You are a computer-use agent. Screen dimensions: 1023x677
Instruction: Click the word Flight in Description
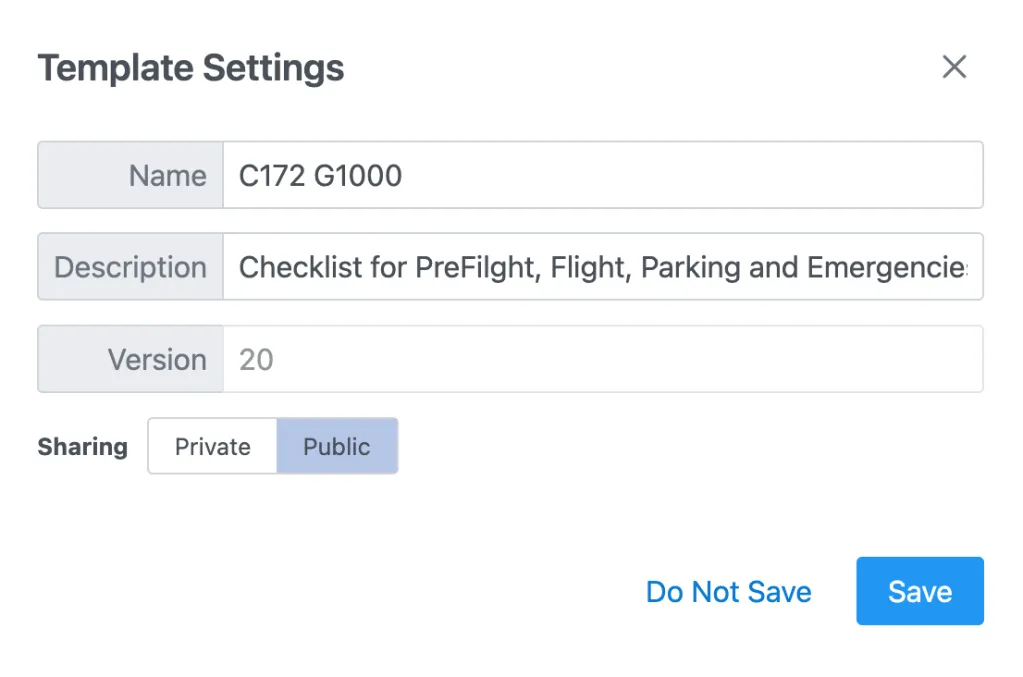click(591, 268)
